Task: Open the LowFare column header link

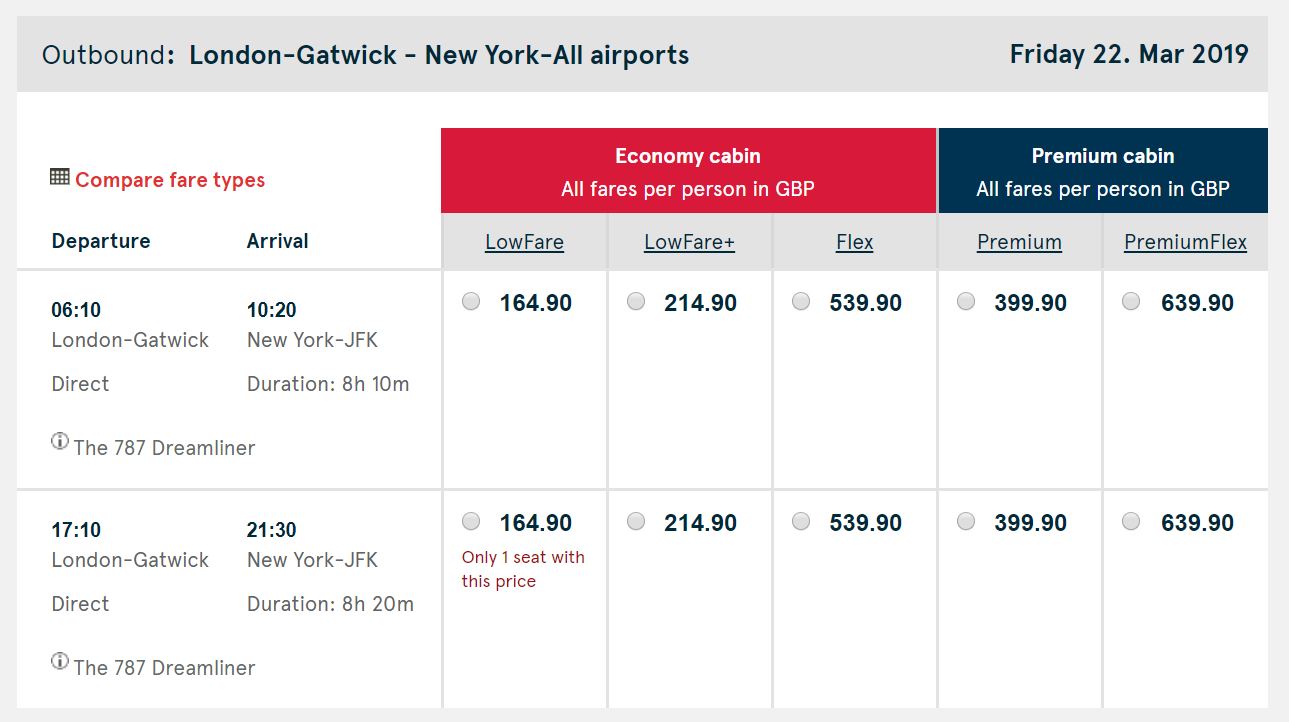Action: click(x=524, y=242)
